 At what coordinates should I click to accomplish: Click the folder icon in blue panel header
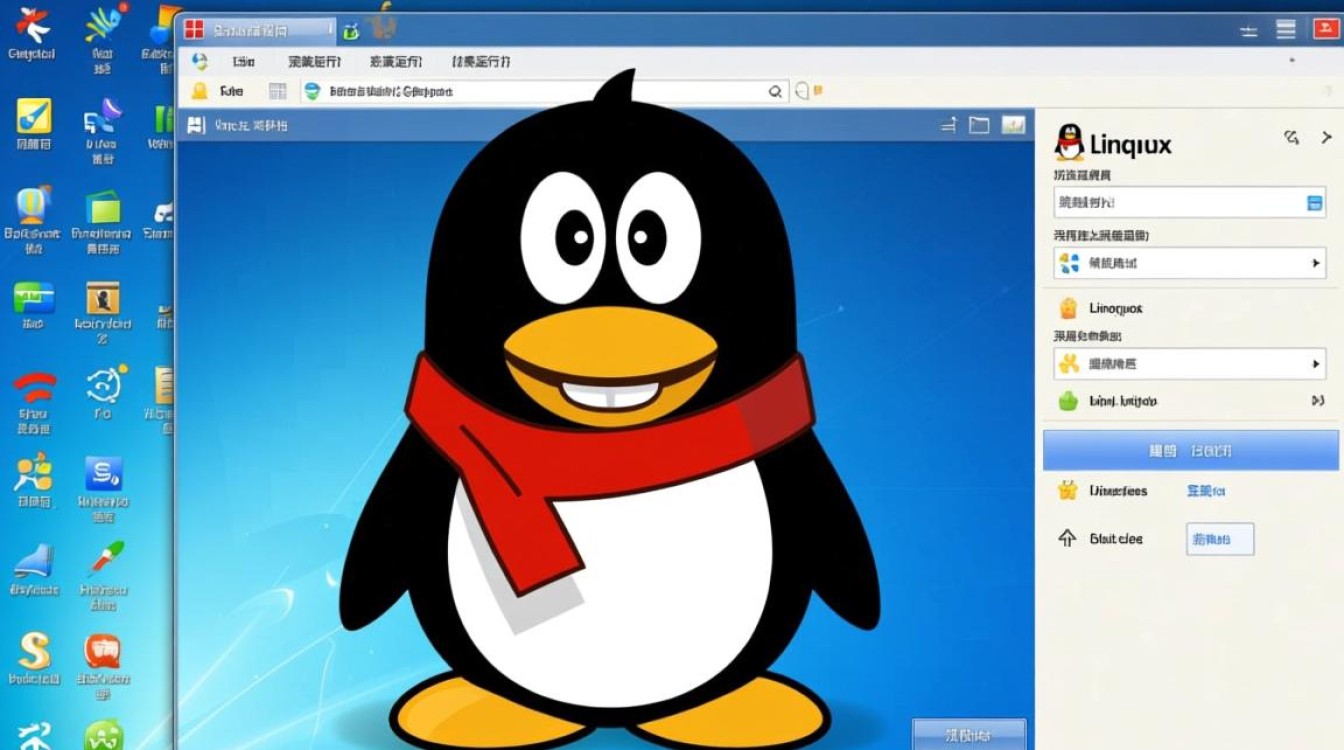(x=979, y=125)
